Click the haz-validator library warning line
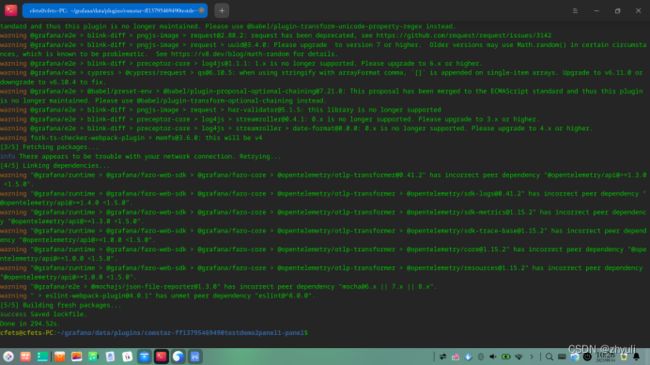This screenshot has height=365, width=650. [221, 110]
